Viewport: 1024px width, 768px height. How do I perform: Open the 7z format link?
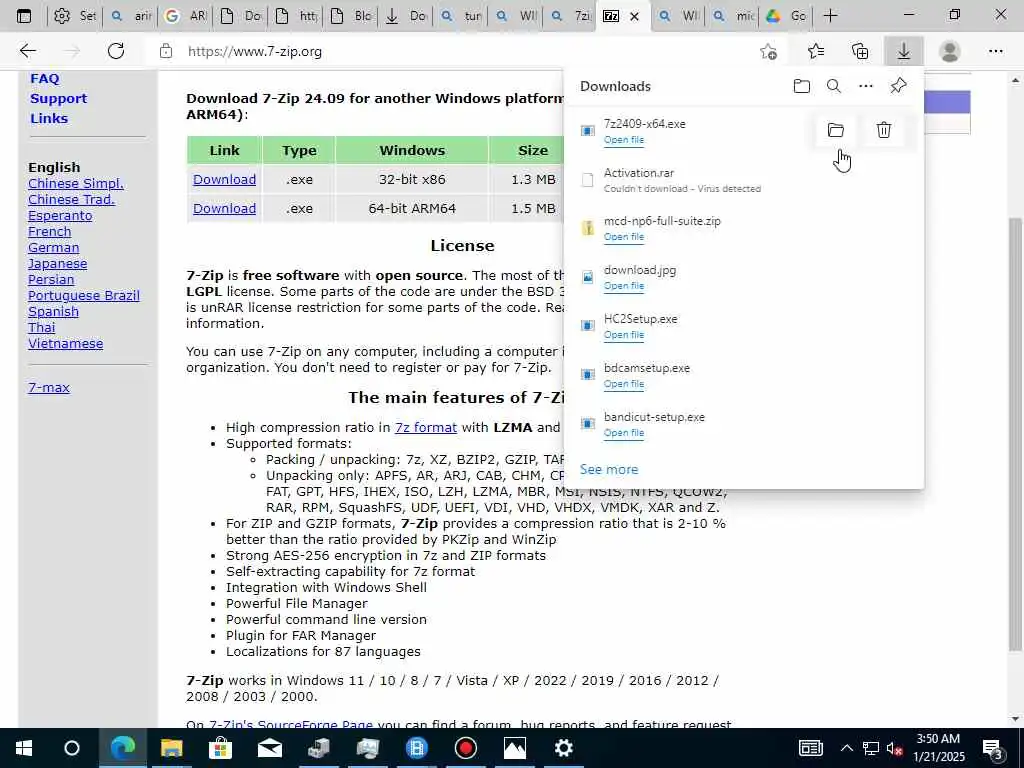tap(426, 428)
